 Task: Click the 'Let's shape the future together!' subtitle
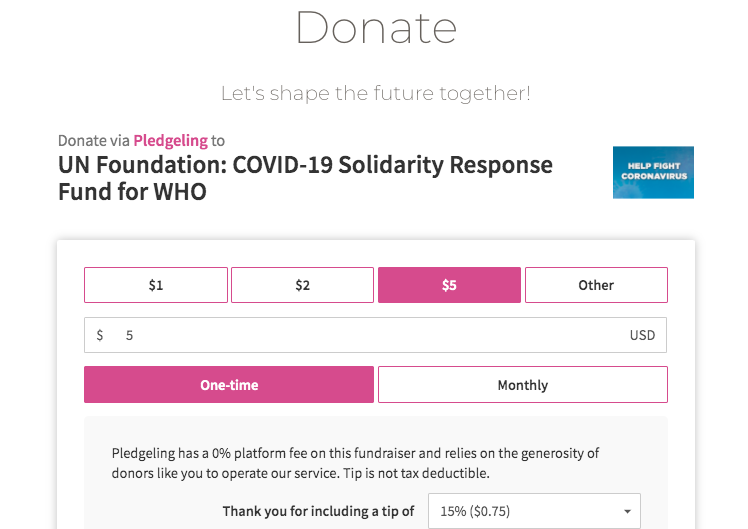[x=376, y=93]
